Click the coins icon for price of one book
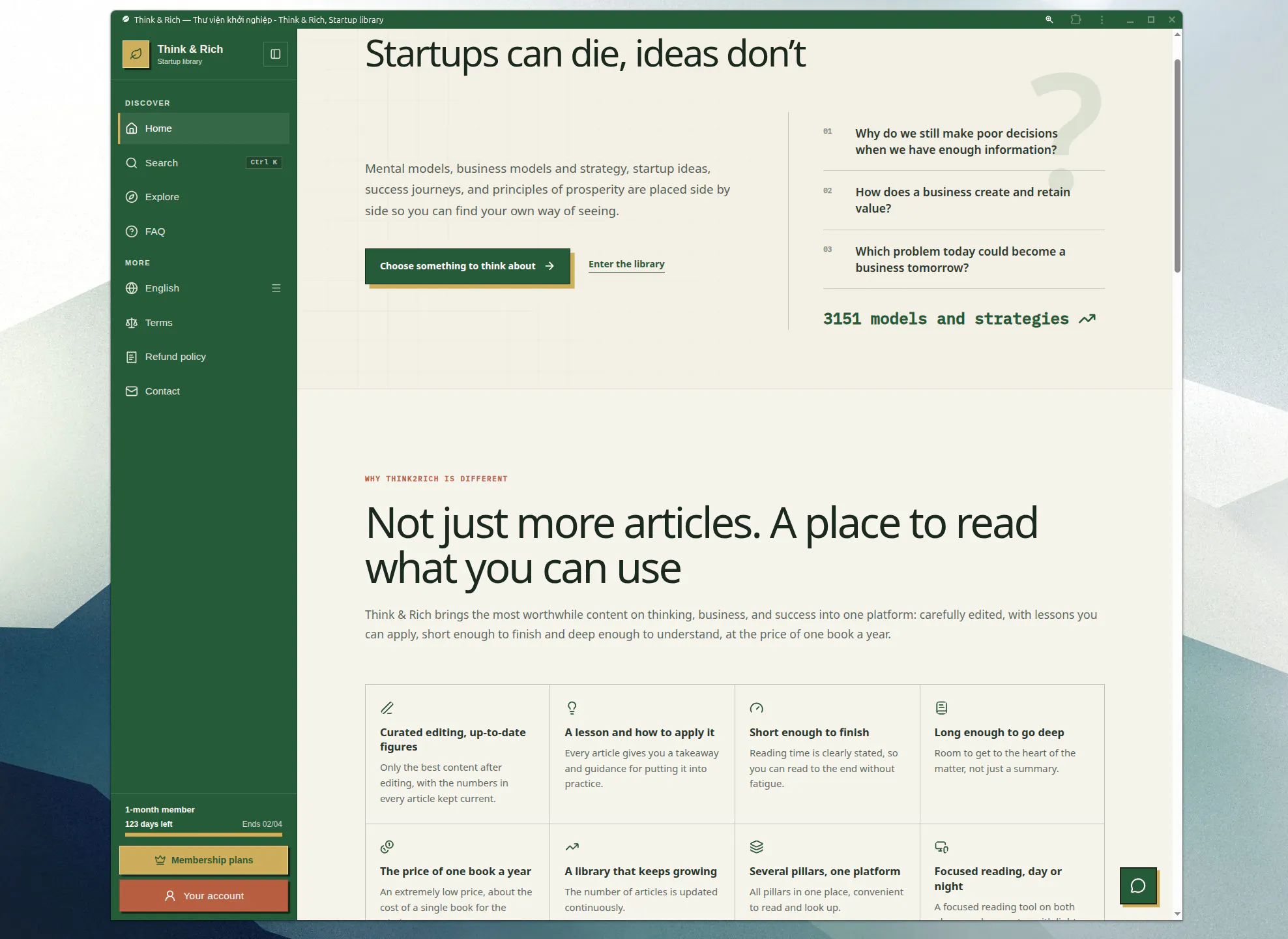 (387, 846)
